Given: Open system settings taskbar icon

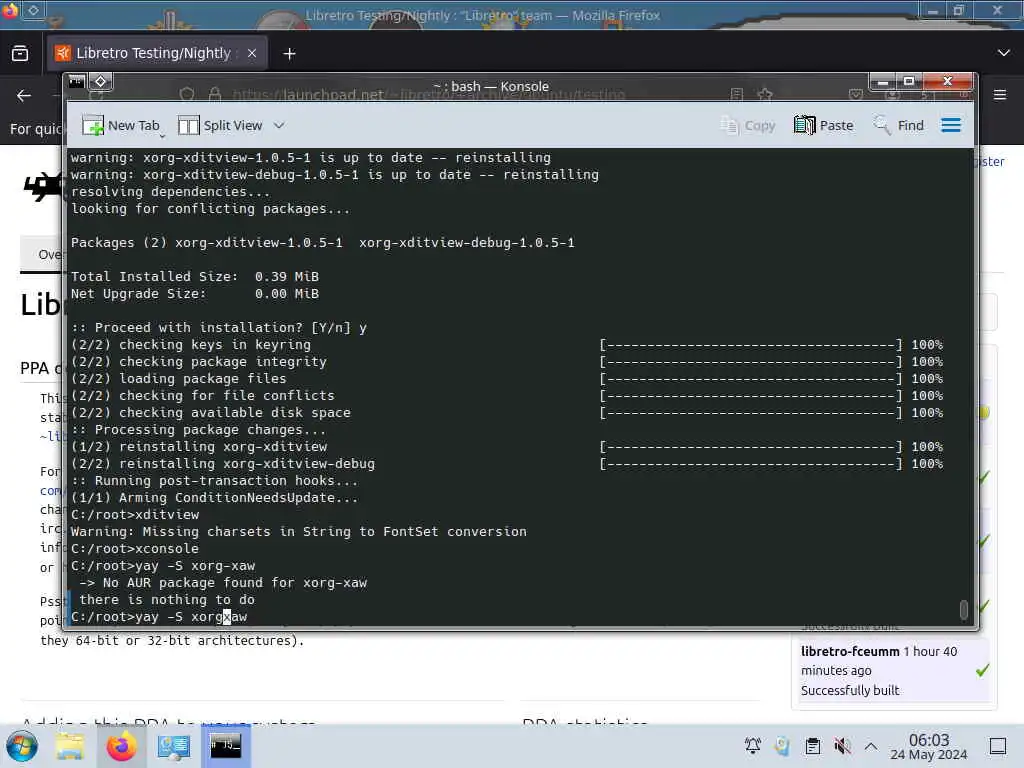Looking at the screenshot, I should pos(174,746).
